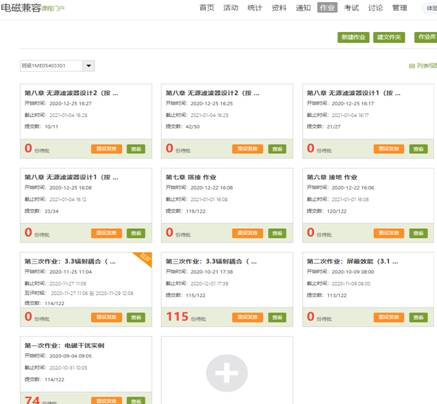Click orange button on 第二次作业 屏蔽效能 card
This screenshot has width=437, height=404.
389,317
